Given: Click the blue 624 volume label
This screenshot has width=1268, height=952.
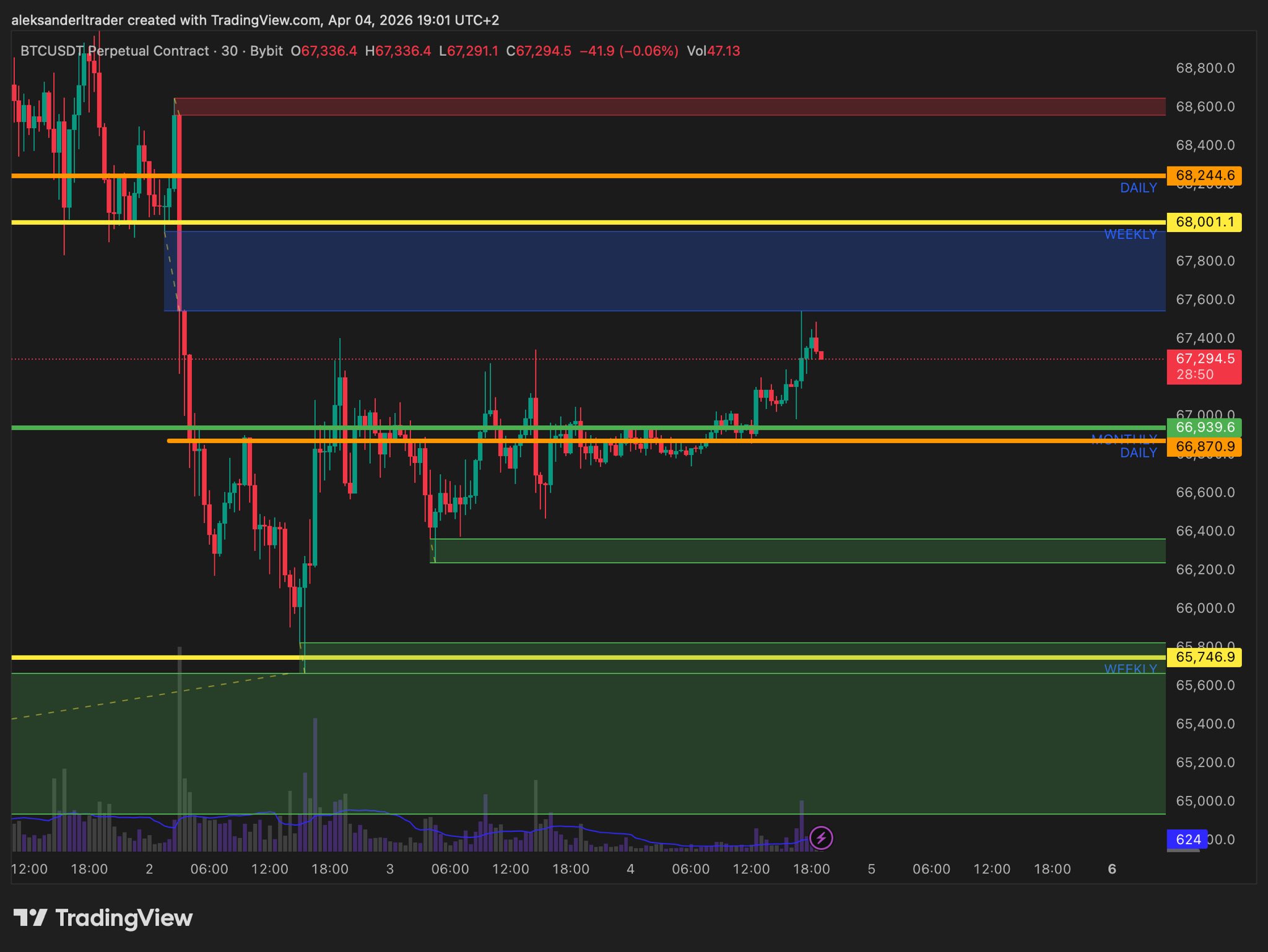Looking at the screenshot, I should click(1187, 839).
